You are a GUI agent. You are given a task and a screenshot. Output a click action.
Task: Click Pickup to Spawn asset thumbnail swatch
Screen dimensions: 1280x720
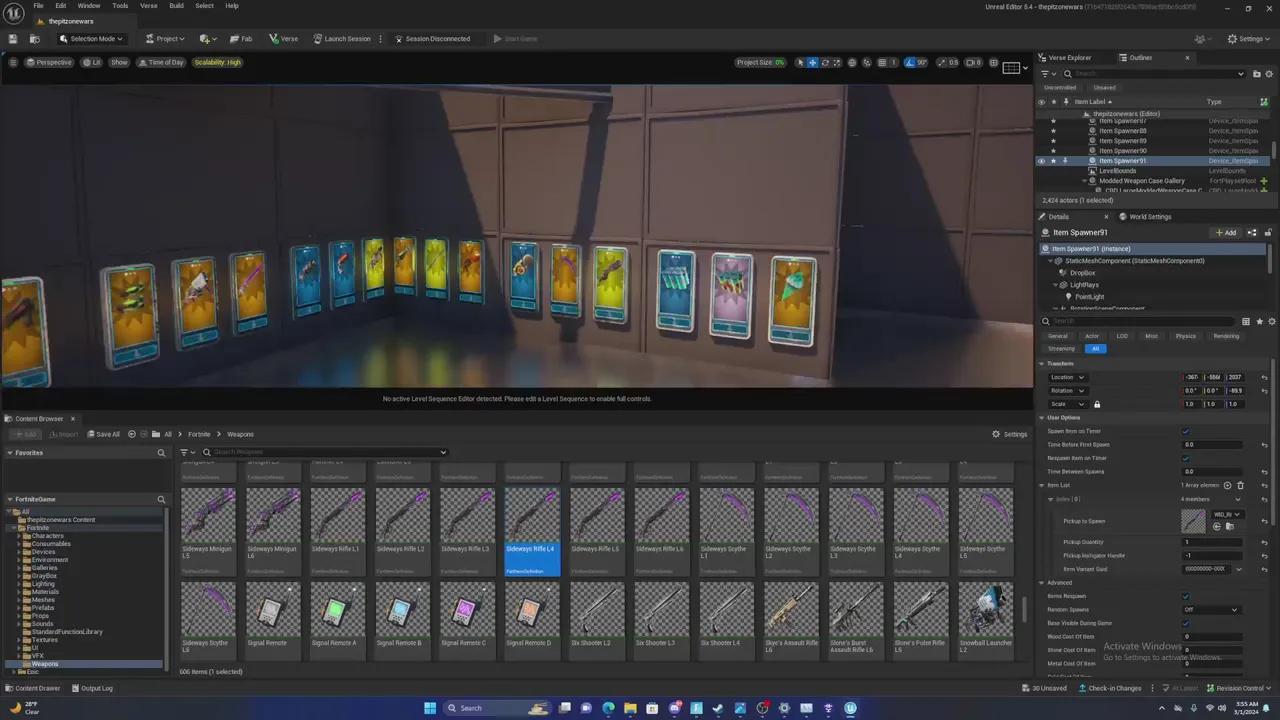click(x=1193, y=521)
